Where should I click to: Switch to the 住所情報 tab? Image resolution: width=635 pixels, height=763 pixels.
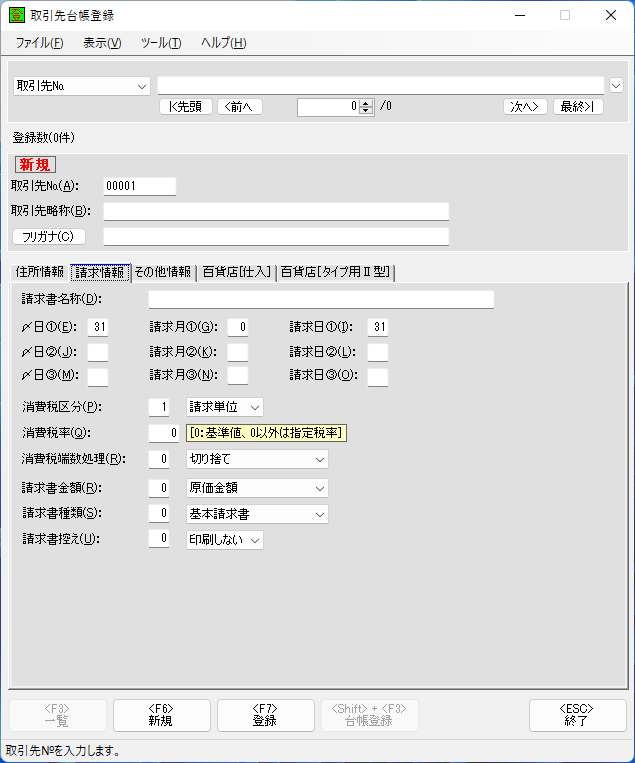tap(40, 272)
